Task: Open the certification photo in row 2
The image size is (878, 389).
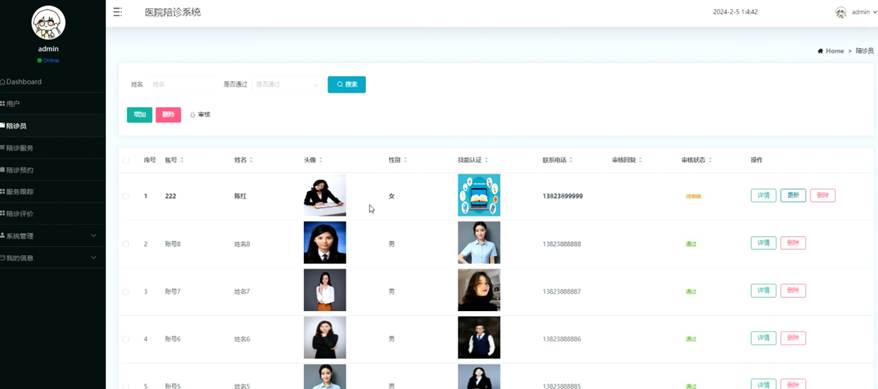Action: click(x=479, y=242)
